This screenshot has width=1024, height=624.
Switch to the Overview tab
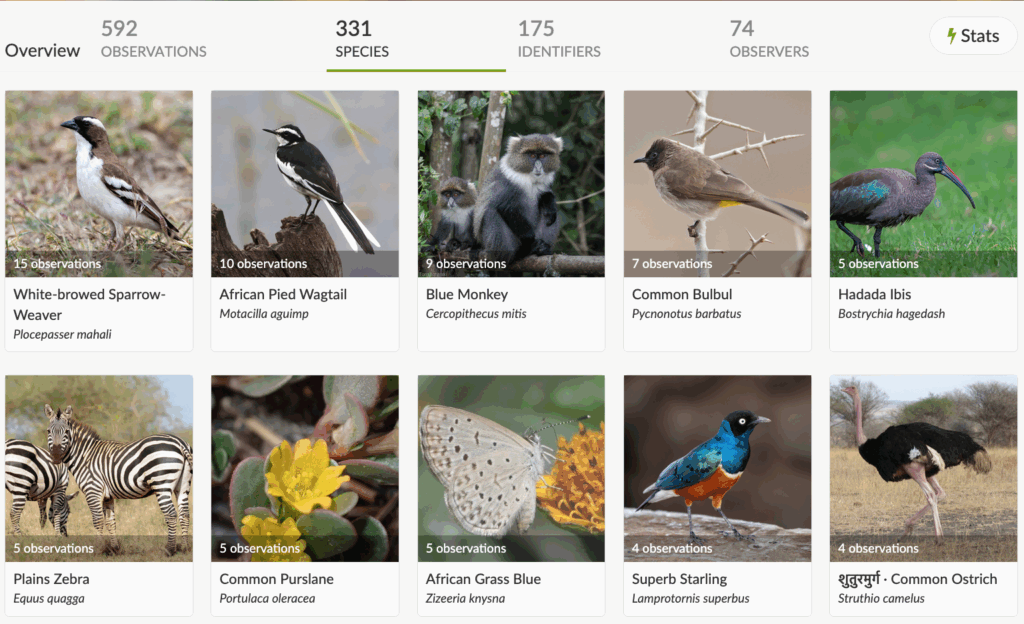tap(42, 50)
